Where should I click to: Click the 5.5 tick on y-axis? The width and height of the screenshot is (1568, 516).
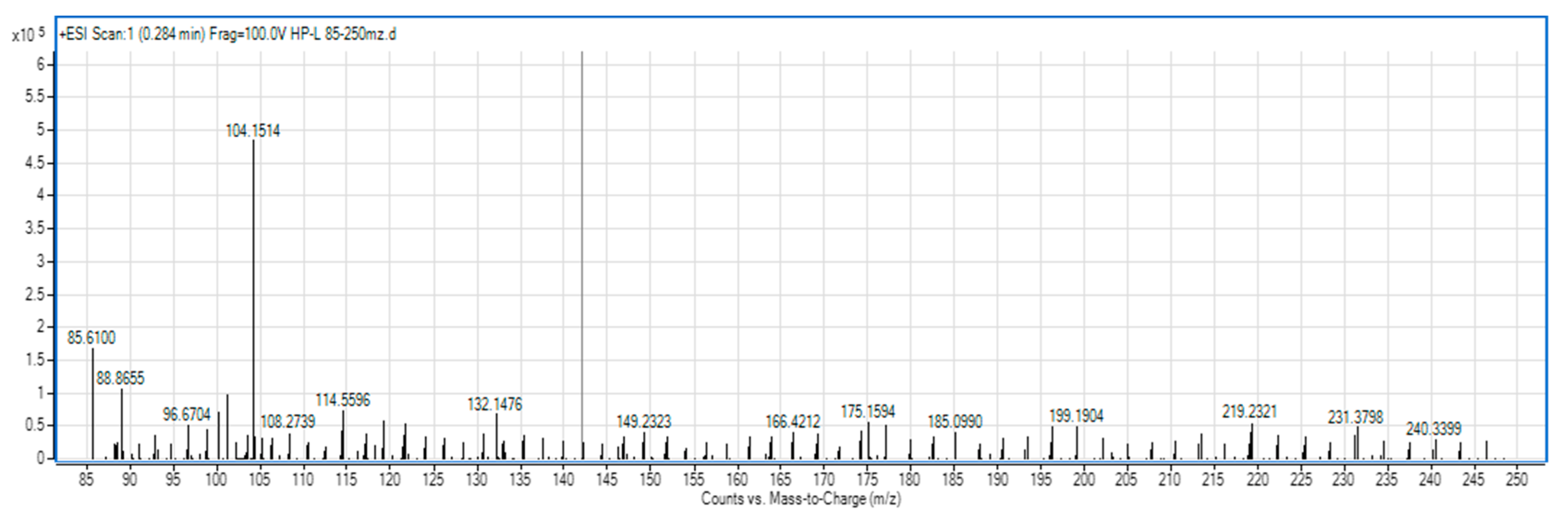coord(35,97)
